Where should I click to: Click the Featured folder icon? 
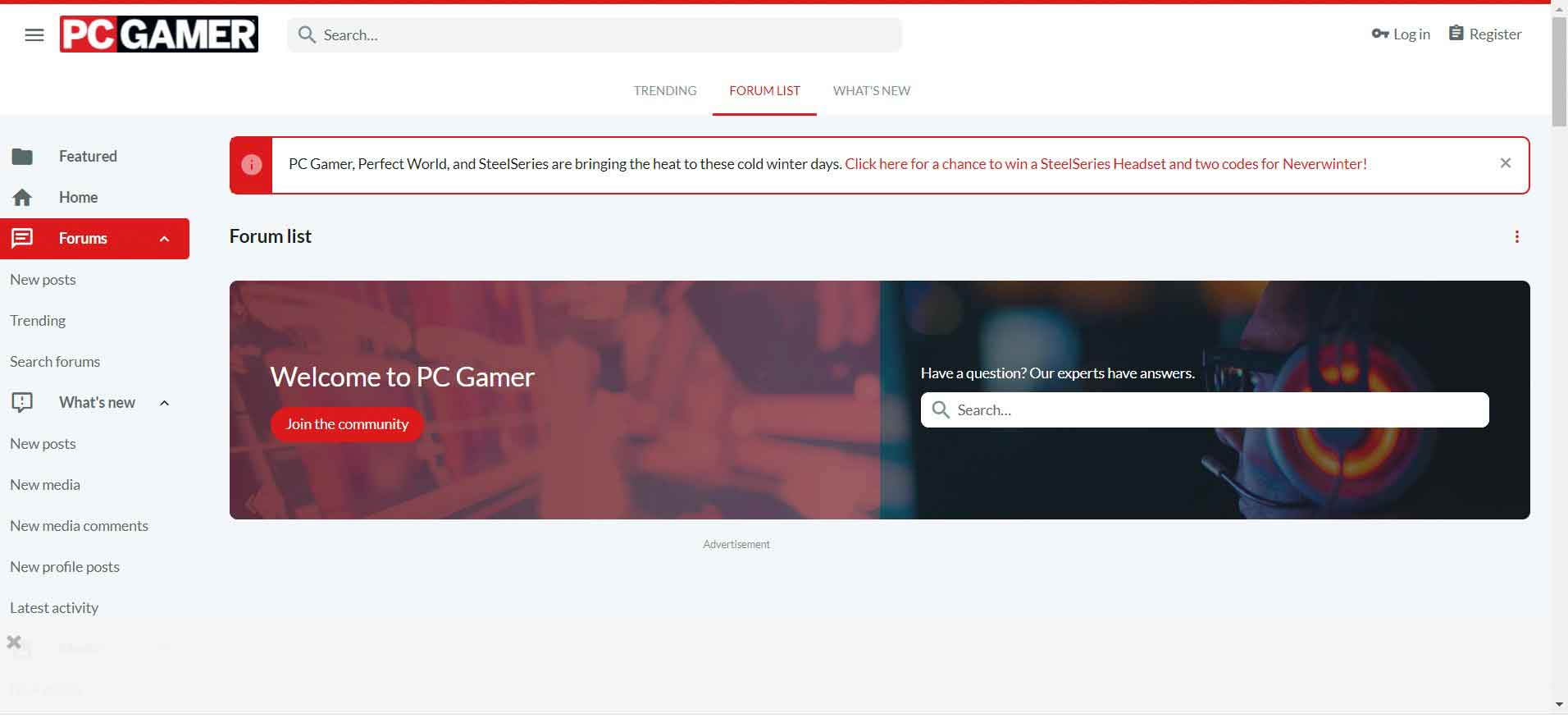point(22,156)
